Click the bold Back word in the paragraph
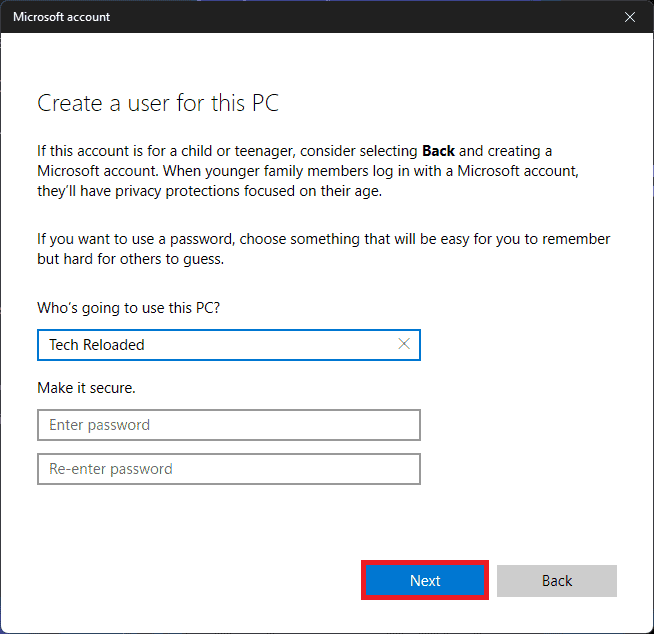Screen dimensions: 654x634 [x=438, y=151]
